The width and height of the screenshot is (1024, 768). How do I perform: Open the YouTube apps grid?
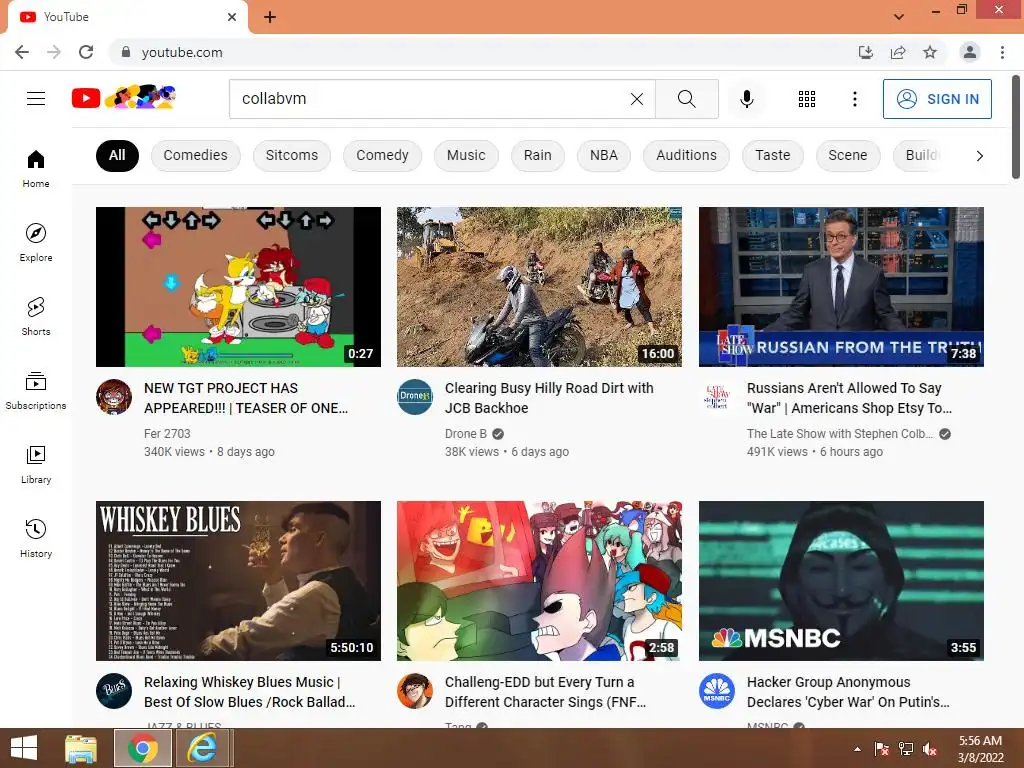807,99
